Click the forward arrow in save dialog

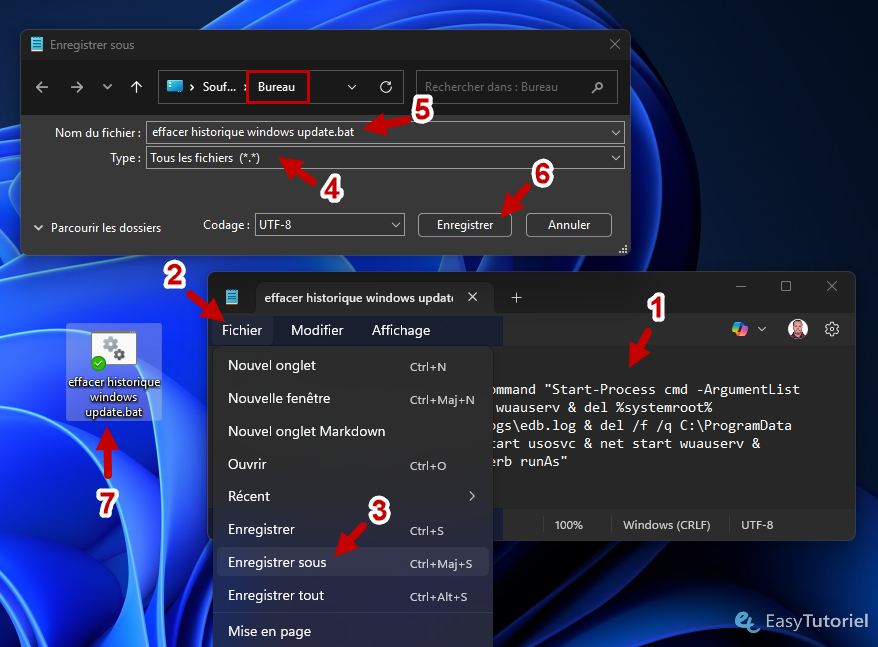point(76,87)
